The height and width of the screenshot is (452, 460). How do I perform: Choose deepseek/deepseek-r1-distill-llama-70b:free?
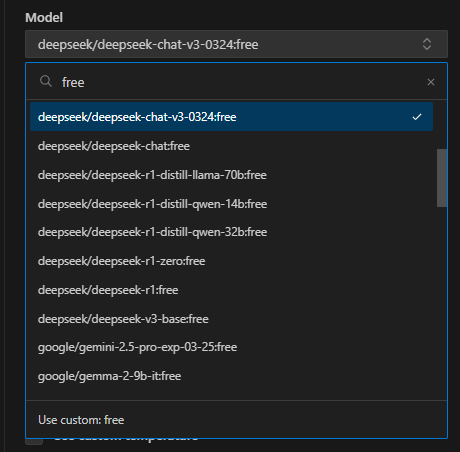click(x=231, y=175)
